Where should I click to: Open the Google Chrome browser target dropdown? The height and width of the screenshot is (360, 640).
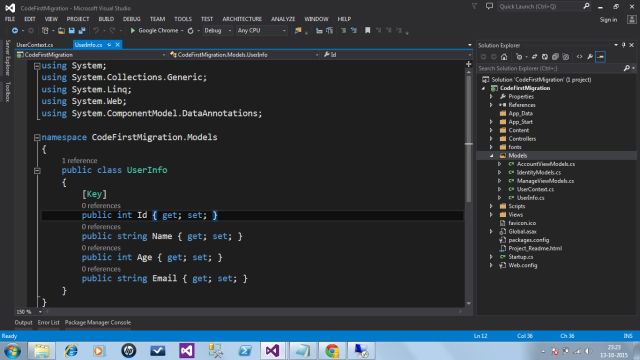(x=182, y=31)
